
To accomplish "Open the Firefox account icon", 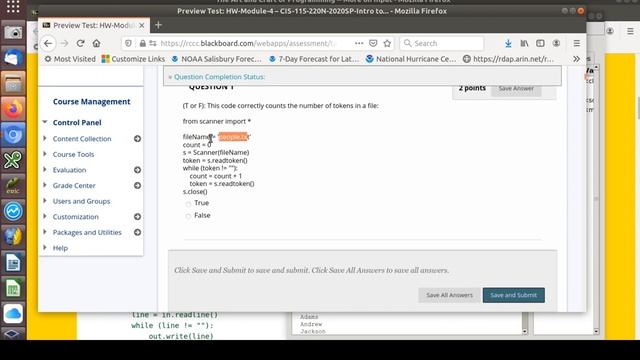I will (x=556, y=43).
